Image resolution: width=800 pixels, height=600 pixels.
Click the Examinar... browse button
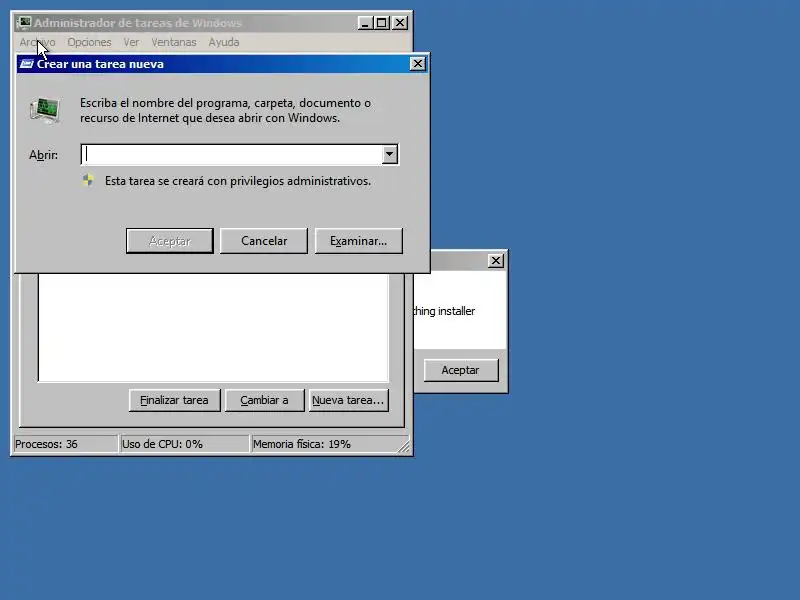point(359,241)
